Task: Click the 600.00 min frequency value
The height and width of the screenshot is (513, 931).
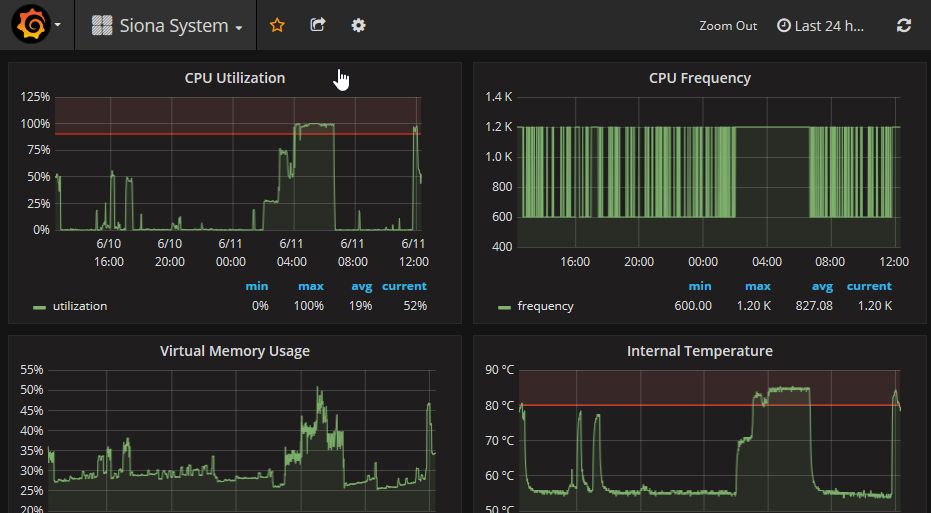Action: click(x=693, y=306)
